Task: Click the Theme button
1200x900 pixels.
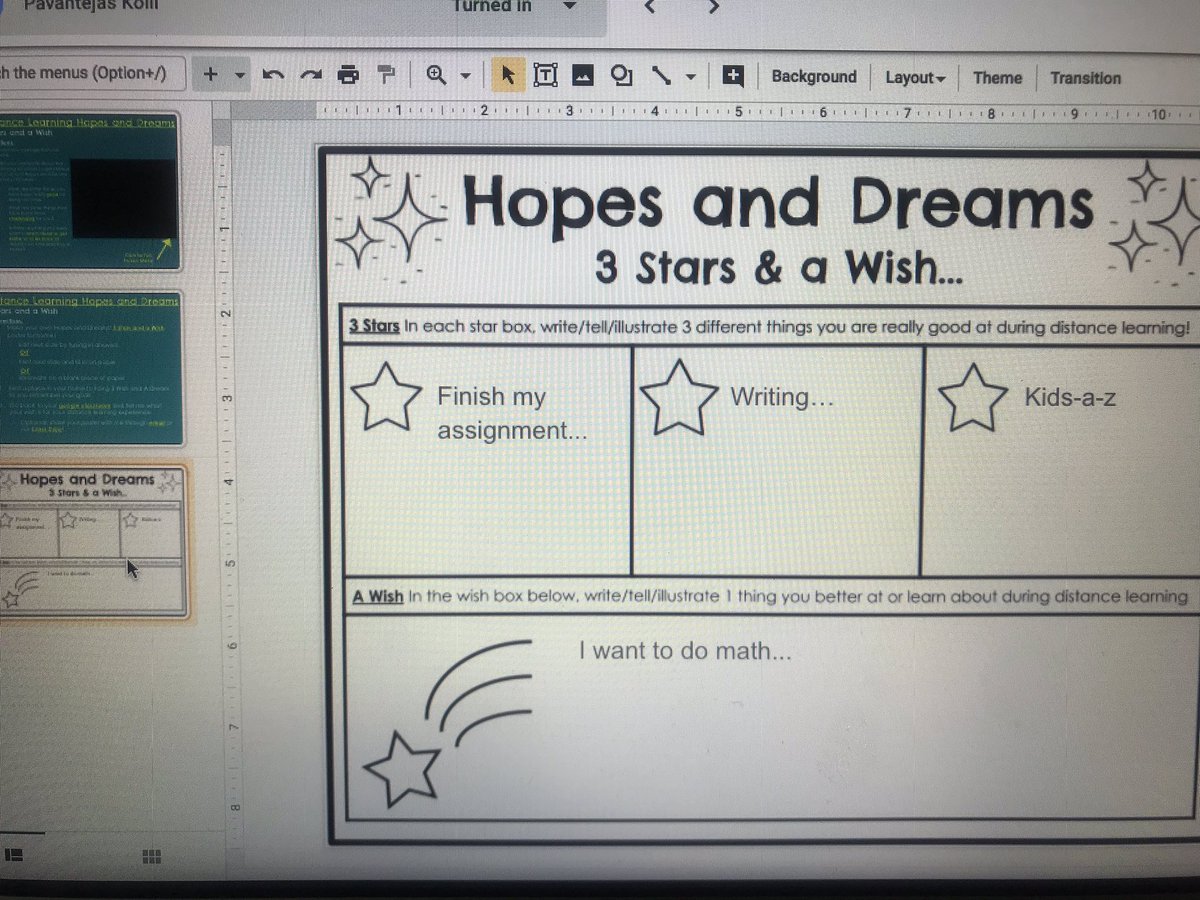Action: tap(997, 78)
